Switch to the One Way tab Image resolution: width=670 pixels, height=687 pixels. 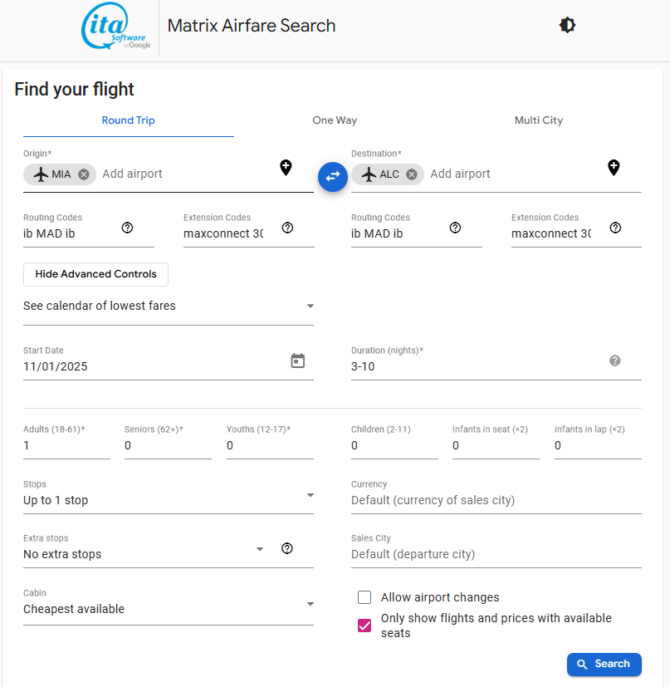tap(334, 120)
